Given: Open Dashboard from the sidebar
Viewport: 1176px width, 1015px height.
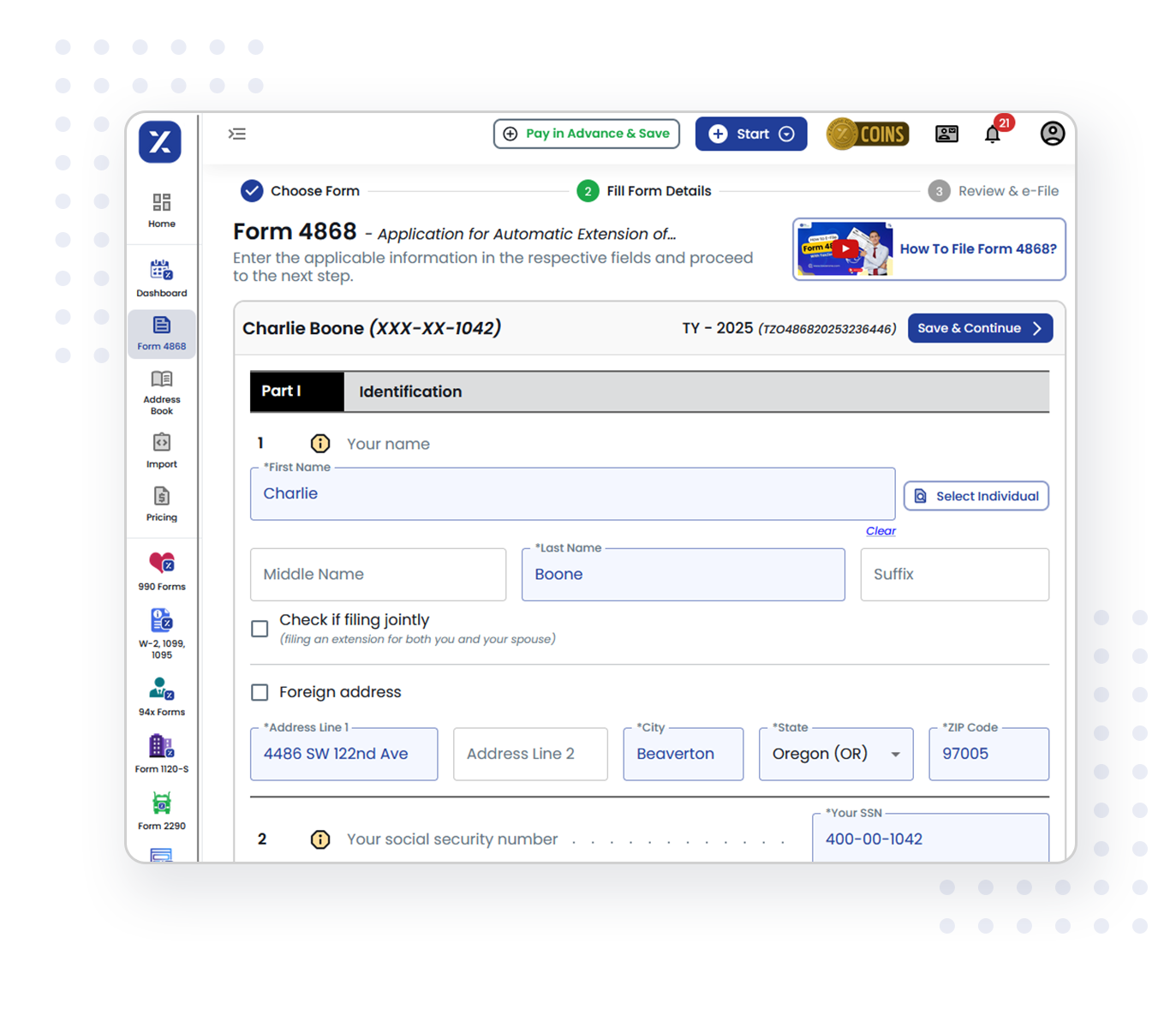Looking at the screenshot, I should click(162, 278).
